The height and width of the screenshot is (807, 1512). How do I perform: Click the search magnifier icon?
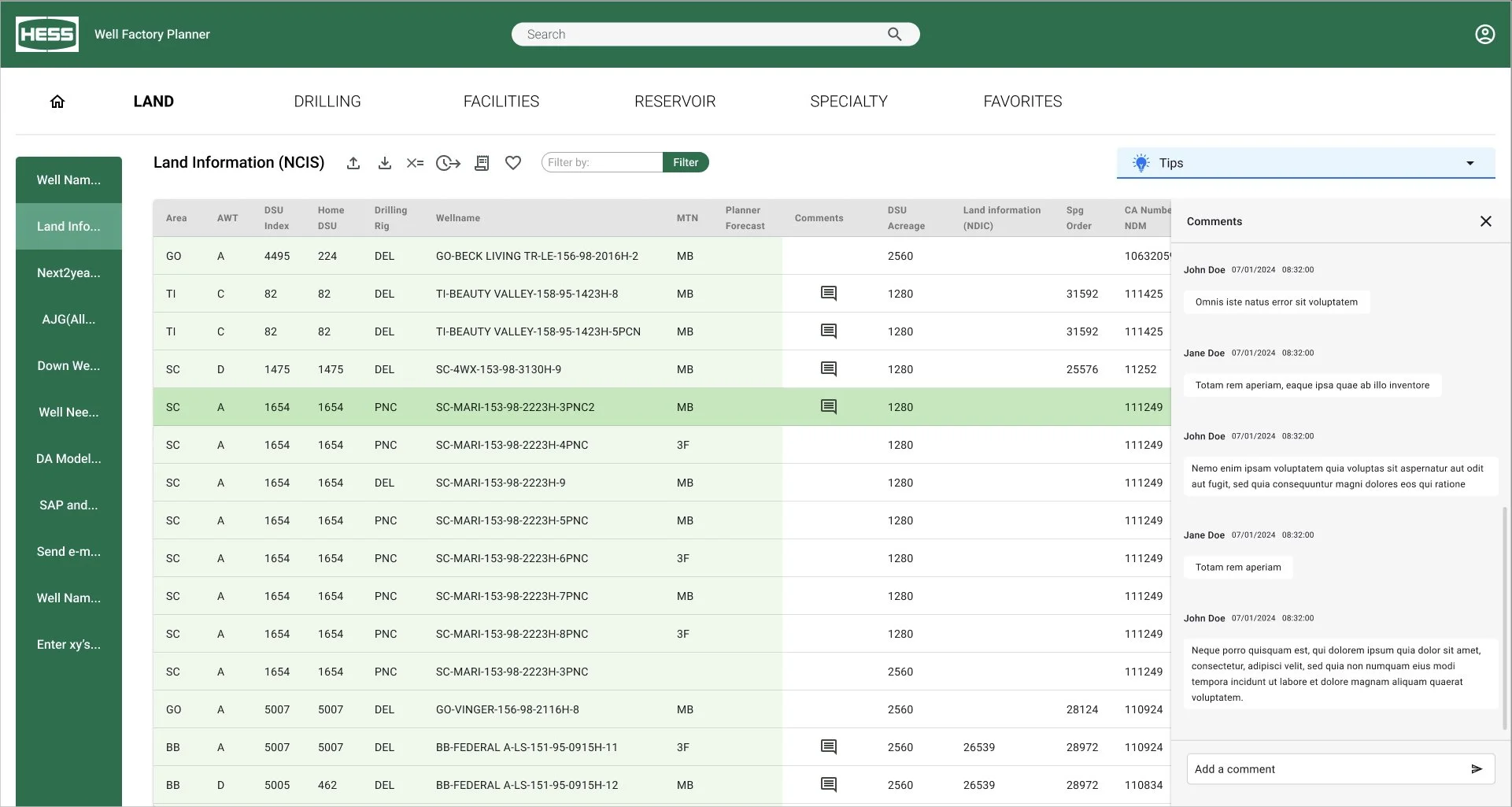pyautogui.click(x=894, y=34)
